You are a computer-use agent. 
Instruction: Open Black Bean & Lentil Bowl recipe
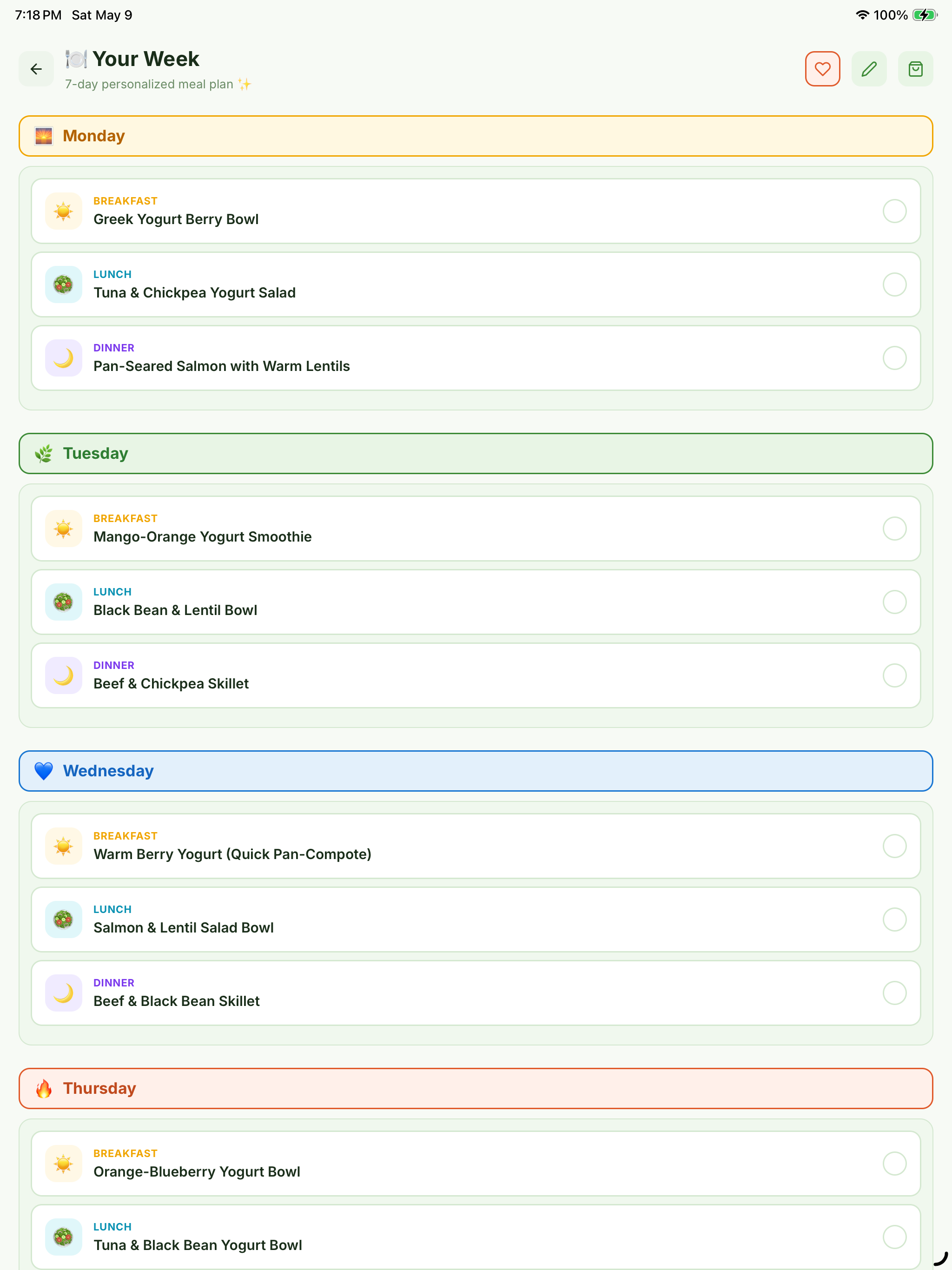[x=476, y=602]
